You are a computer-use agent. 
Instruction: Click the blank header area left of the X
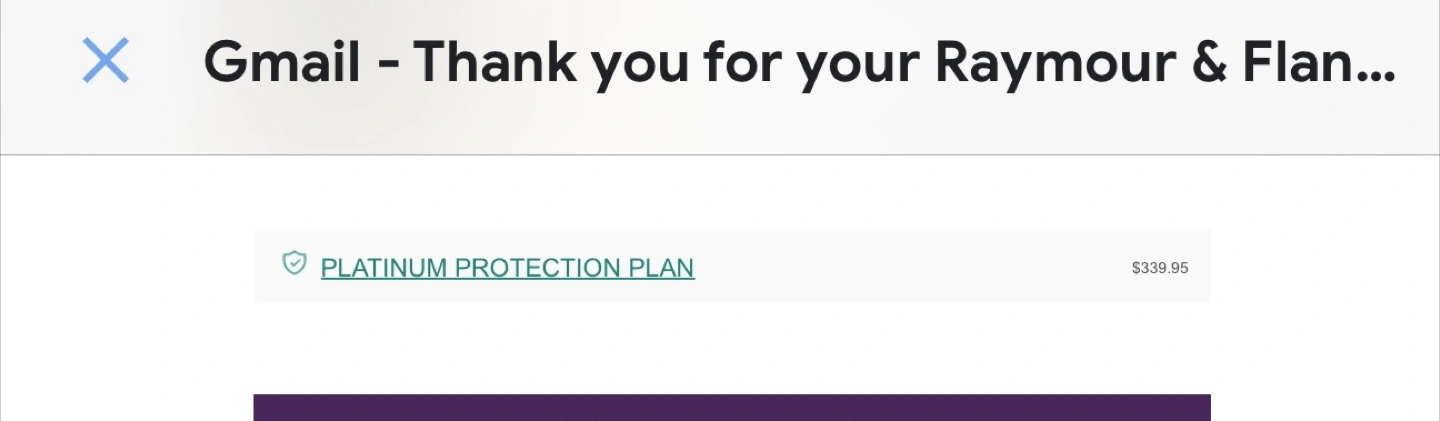pyautogui.click(x=40, y=77)
